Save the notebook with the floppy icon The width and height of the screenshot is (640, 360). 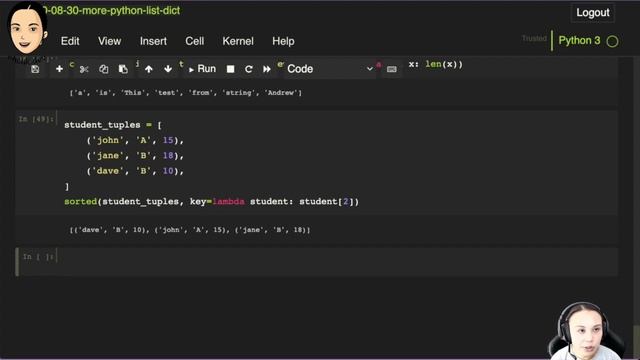(x=35, y=69)
